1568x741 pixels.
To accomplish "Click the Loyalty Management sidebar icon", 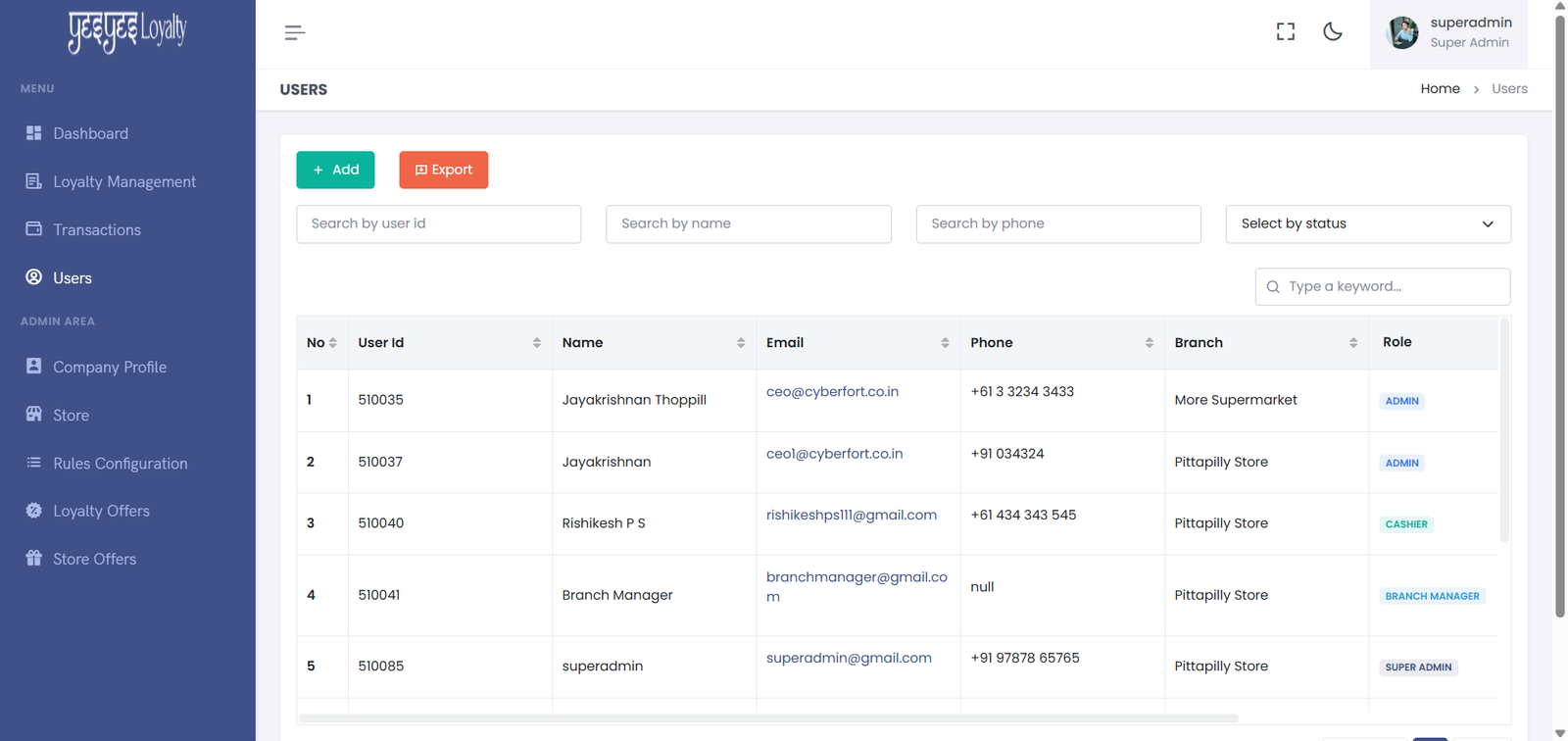I will point(34,181).
